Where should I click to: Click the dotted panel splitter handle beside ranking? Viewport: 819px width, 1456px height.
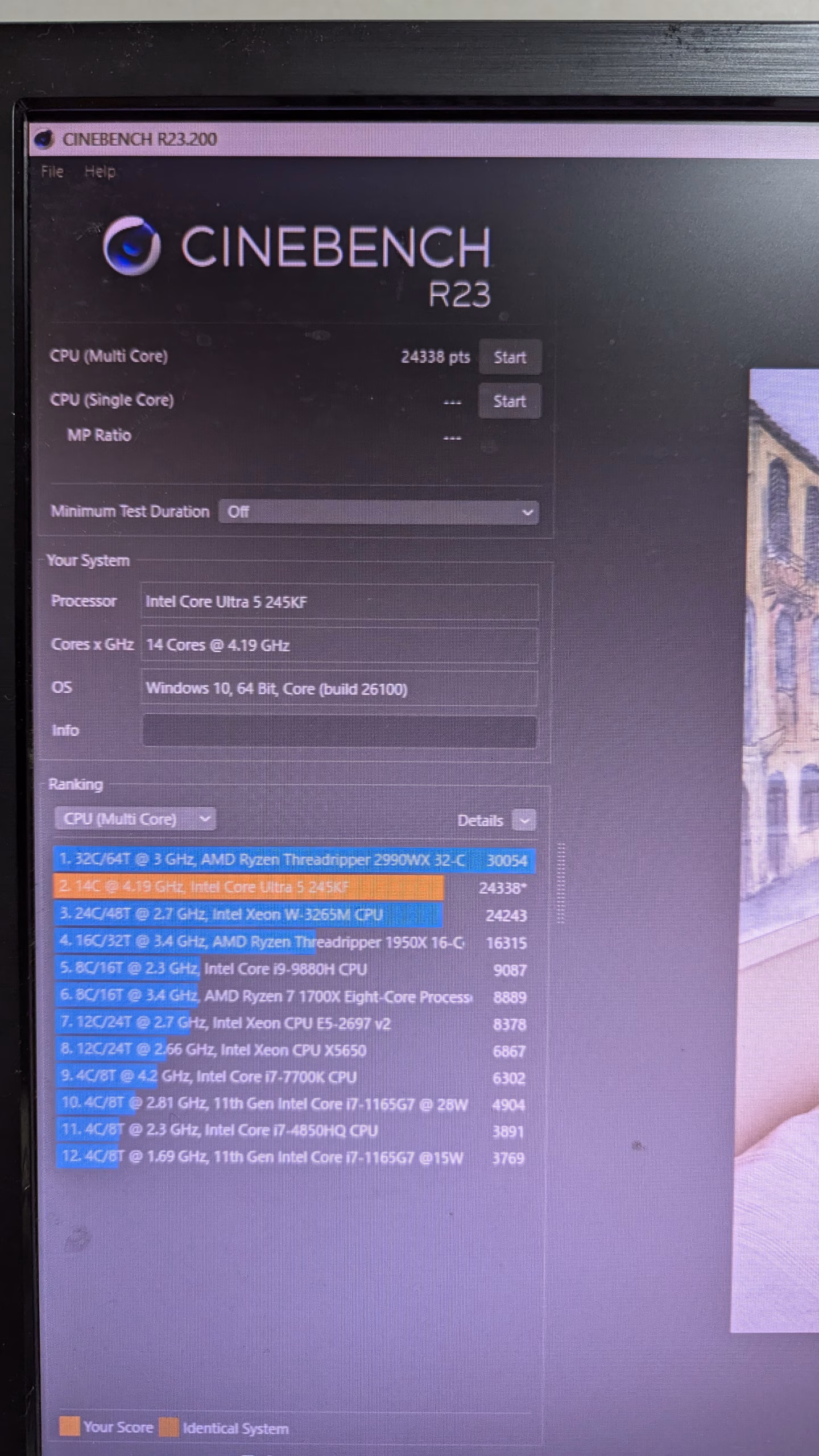click(x=561, y=883)
